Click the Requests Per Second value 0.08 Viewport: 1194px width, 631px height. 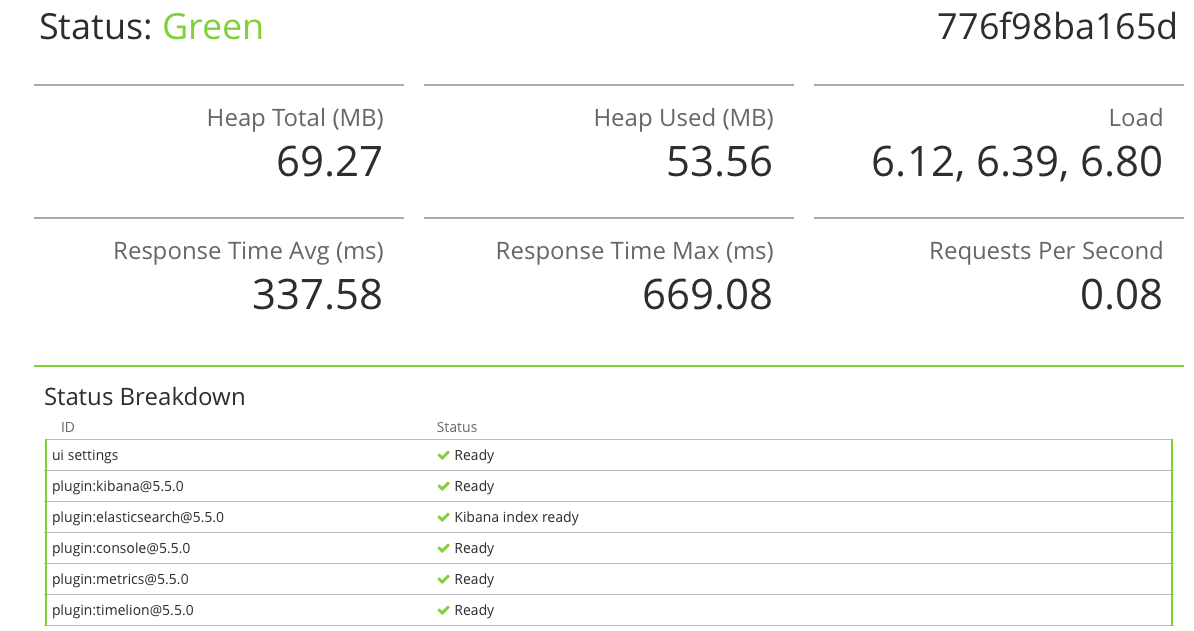[1122, 295]
